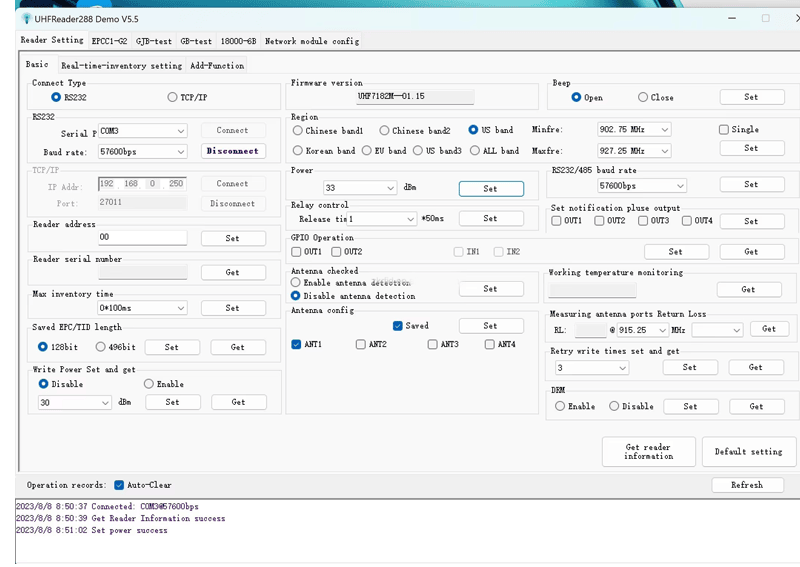Viewport: 800px width, 567px height.
Task: Tick the Single frequency checkbox
Action: pyautogui.click(x=738, y=130)
